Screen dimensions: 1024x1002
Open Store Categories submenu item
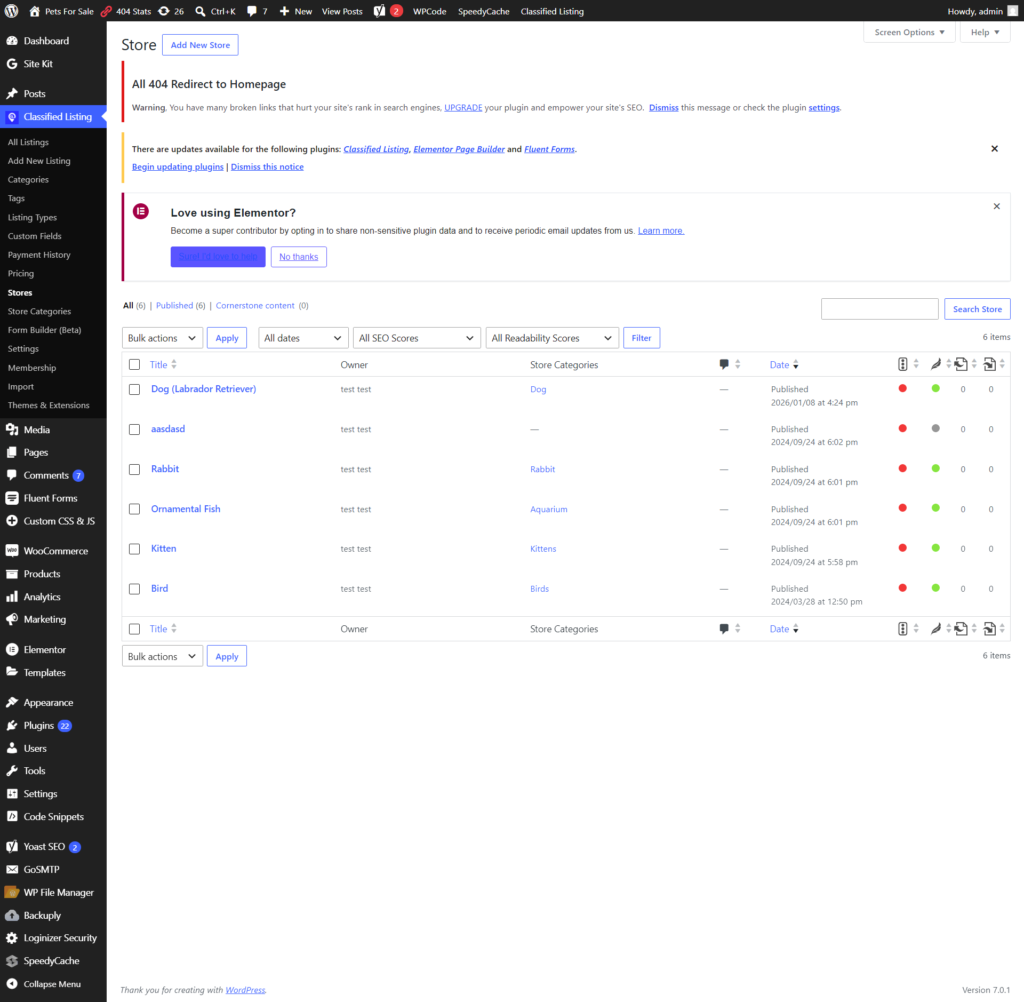39,312
